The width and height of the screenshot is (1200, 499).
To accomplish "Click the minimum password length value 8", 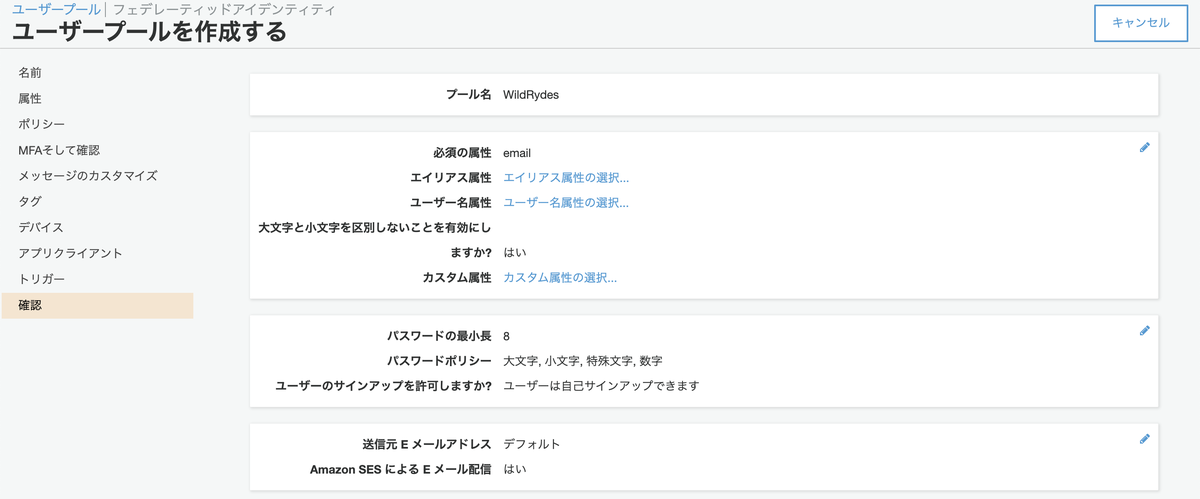I will [x=507, y=336].
